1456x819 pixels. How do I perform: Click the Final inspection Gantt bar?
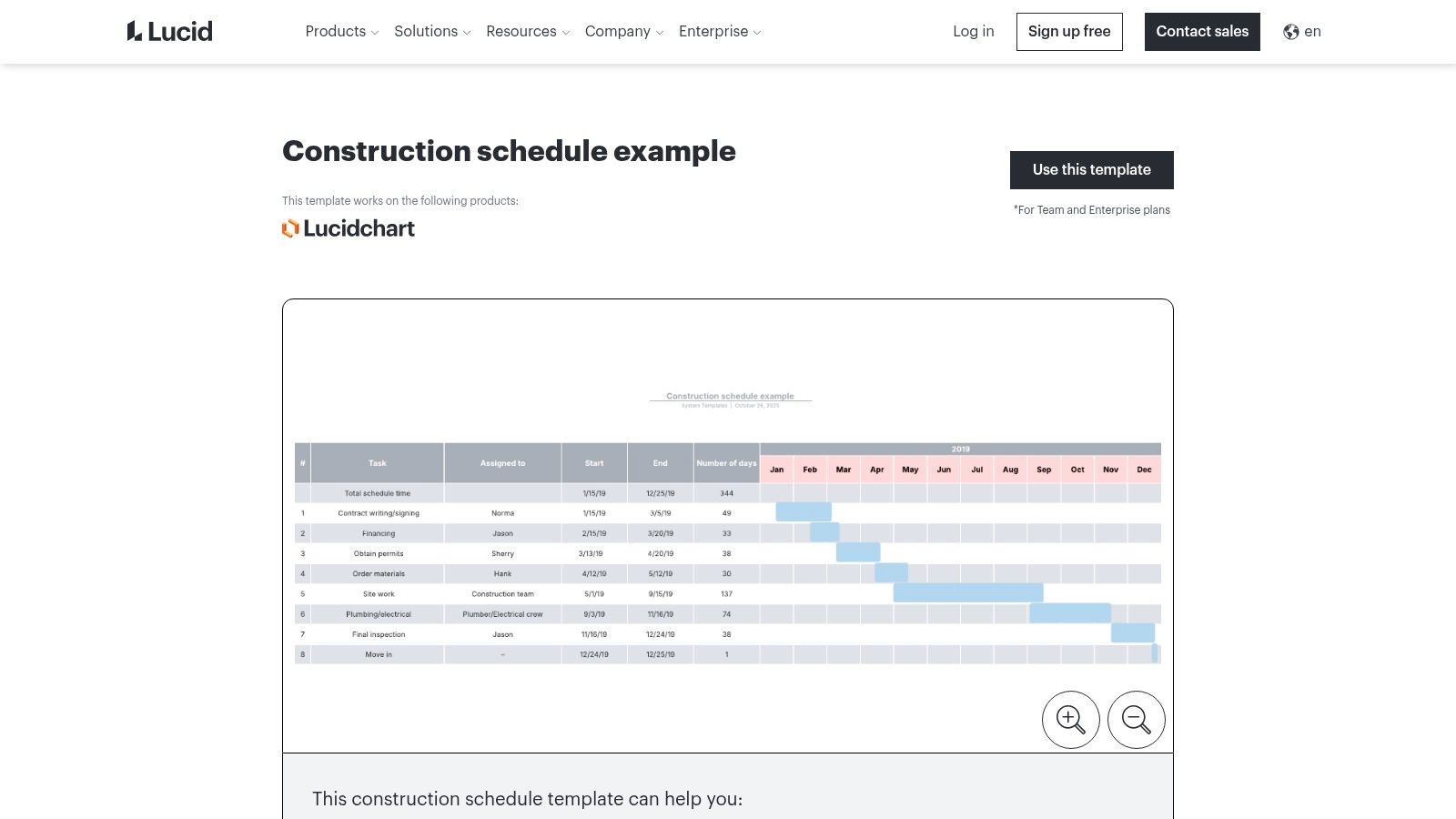1132,633
